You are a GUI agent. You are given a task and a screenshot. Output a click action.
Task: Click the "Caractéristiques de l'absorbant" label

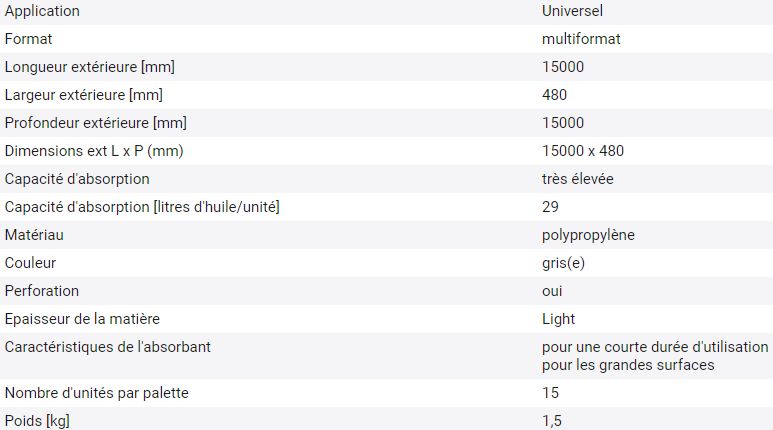(x=107, y=347)
